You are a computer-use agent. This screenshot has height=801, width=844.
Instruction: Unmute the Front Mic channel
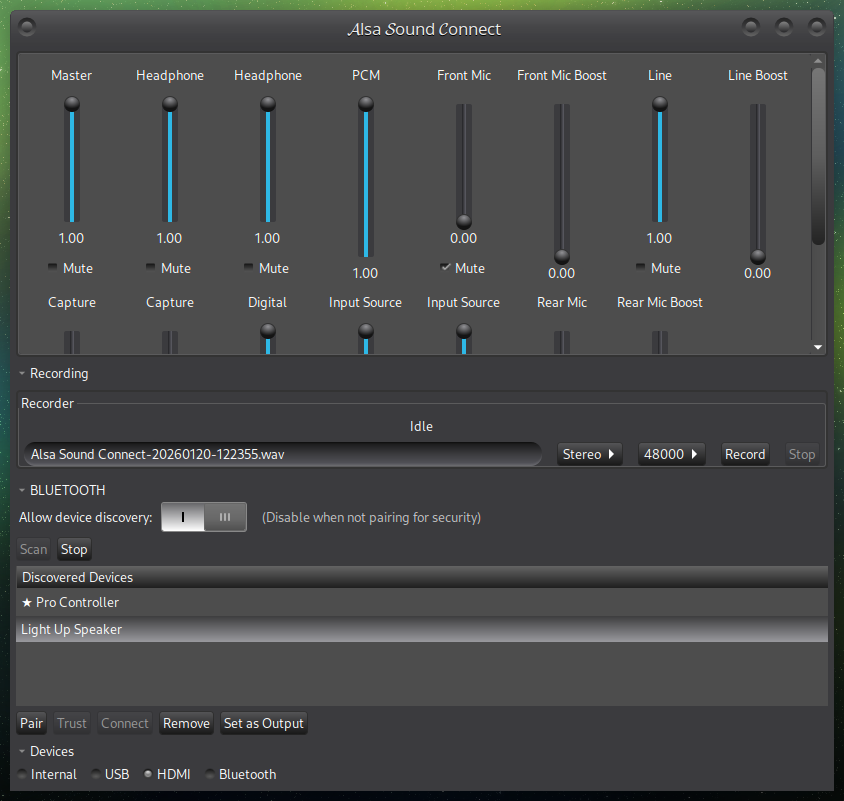tap(445, 268)
